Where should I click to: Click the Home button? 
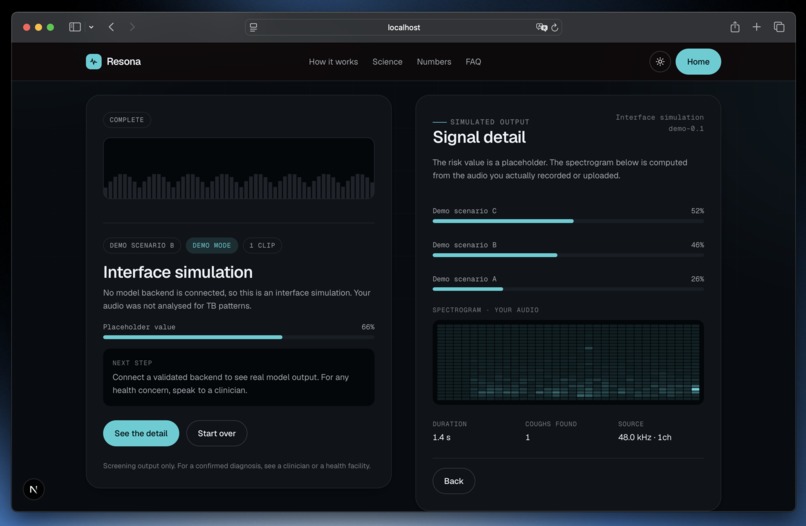698,62
